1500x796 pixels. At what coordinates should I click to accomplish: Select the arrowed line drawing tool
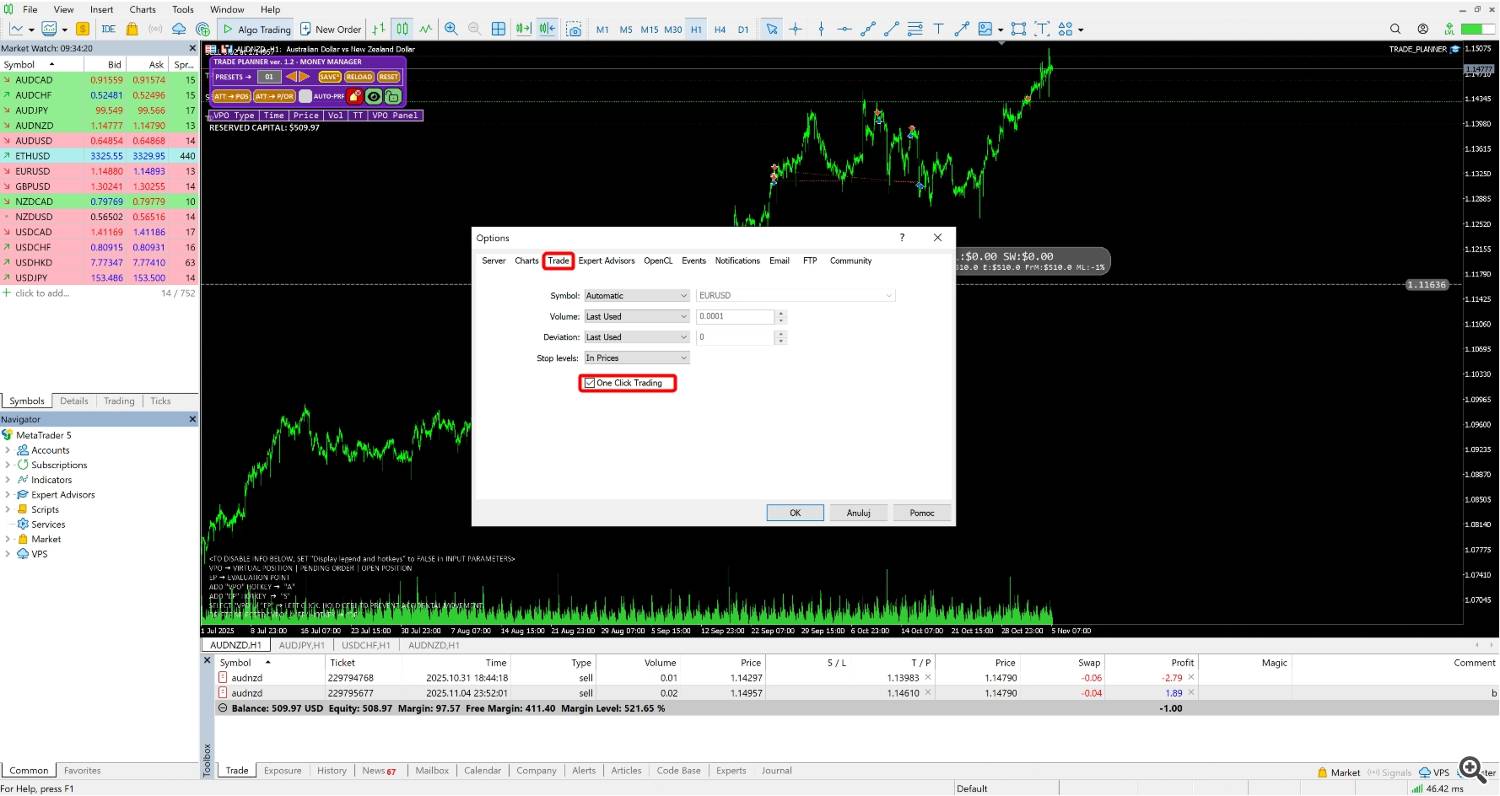tap(962, 29)
